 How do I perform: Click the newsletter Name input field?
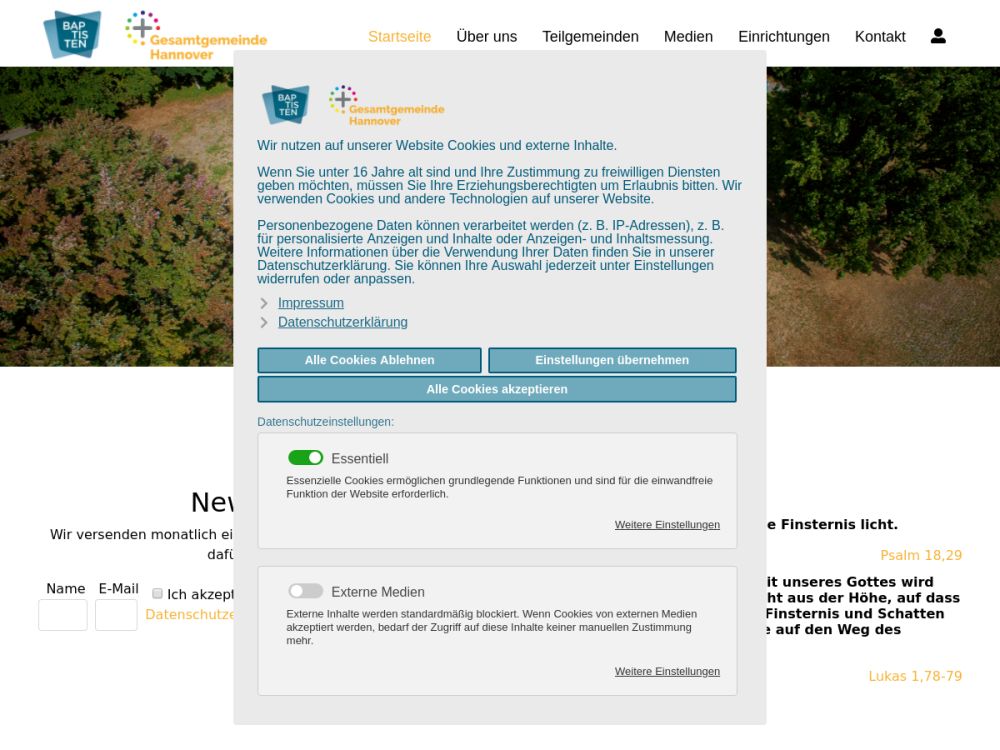click(63, 615)
